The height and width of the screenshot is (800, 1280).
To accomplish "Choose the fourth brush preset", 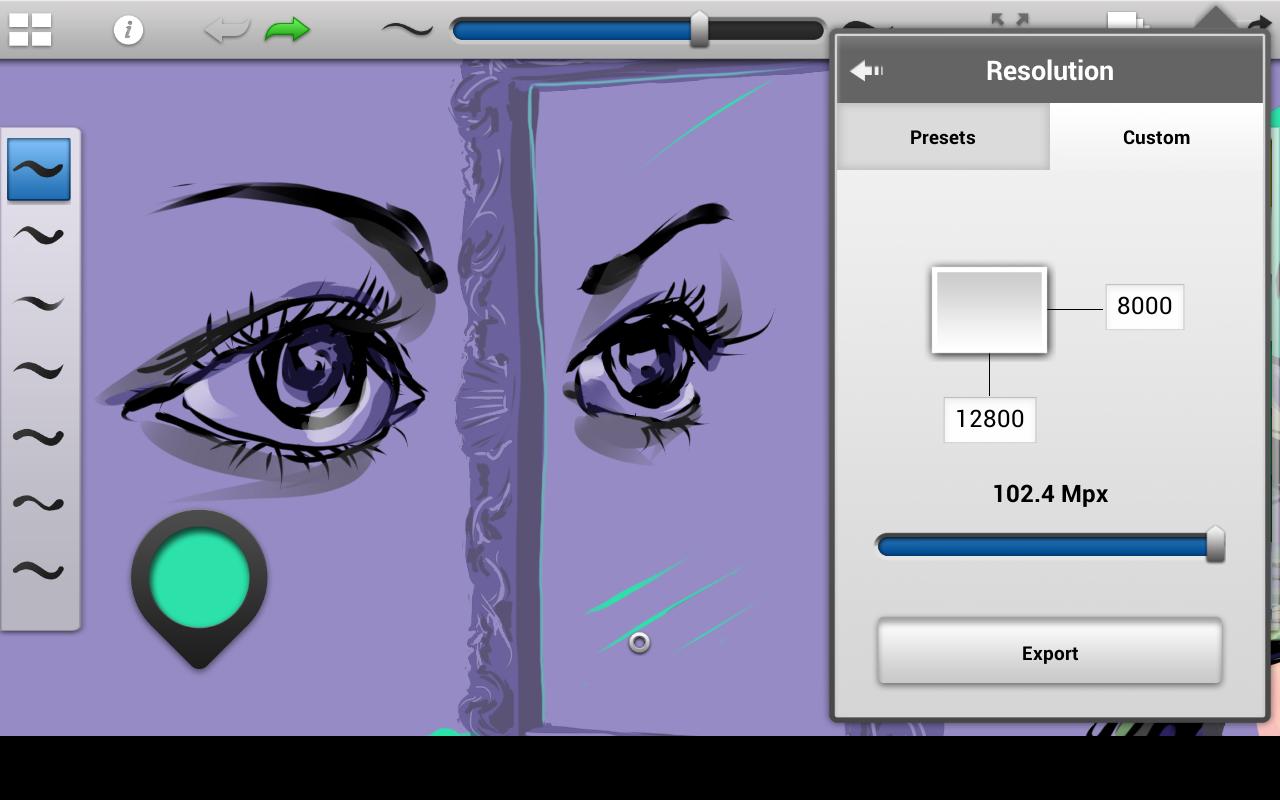I will pos(39,370).
